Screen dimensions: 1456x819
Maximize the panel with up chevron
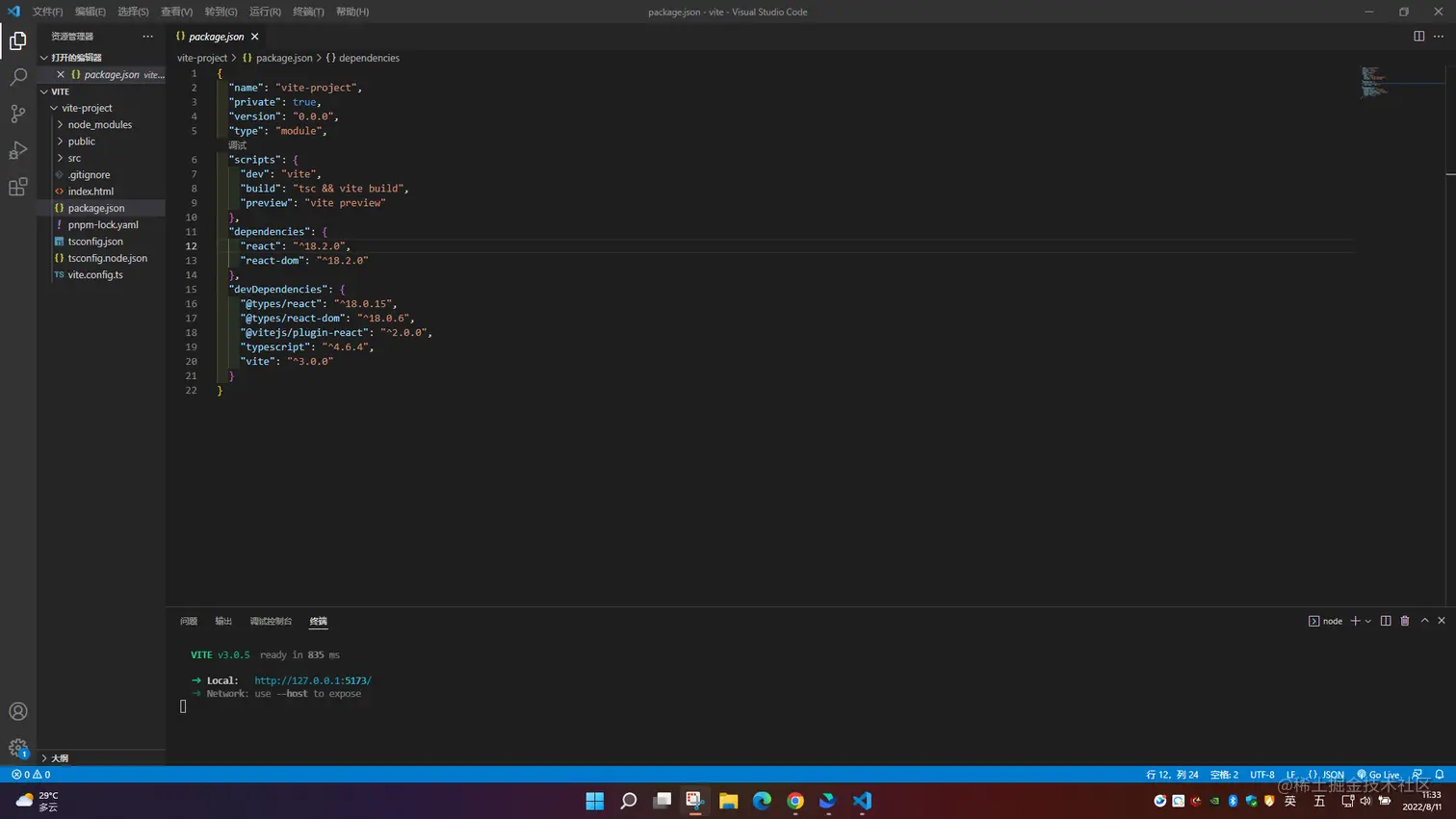1425,621
